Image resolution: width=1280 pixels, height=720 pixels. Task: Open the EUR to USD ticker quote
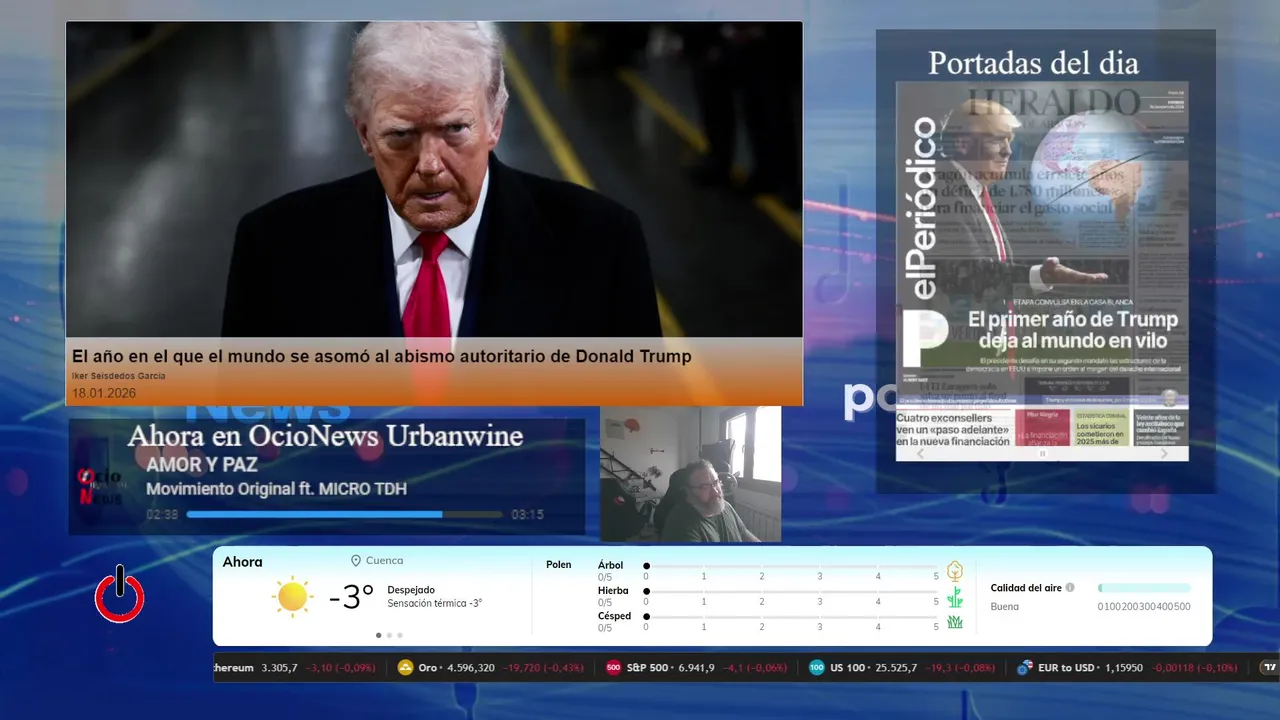(x=1127, y=668)
